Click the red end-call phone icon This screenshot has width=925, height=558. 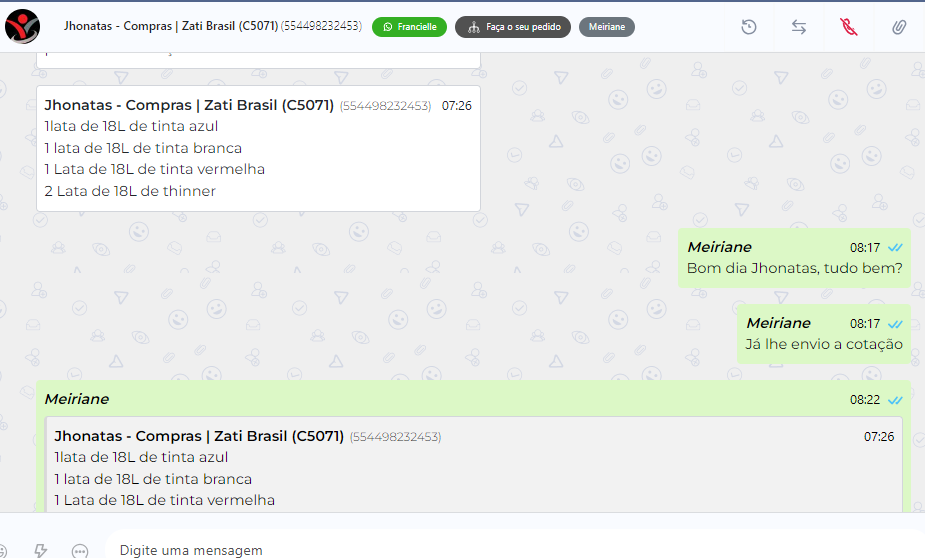pos(848,27)
